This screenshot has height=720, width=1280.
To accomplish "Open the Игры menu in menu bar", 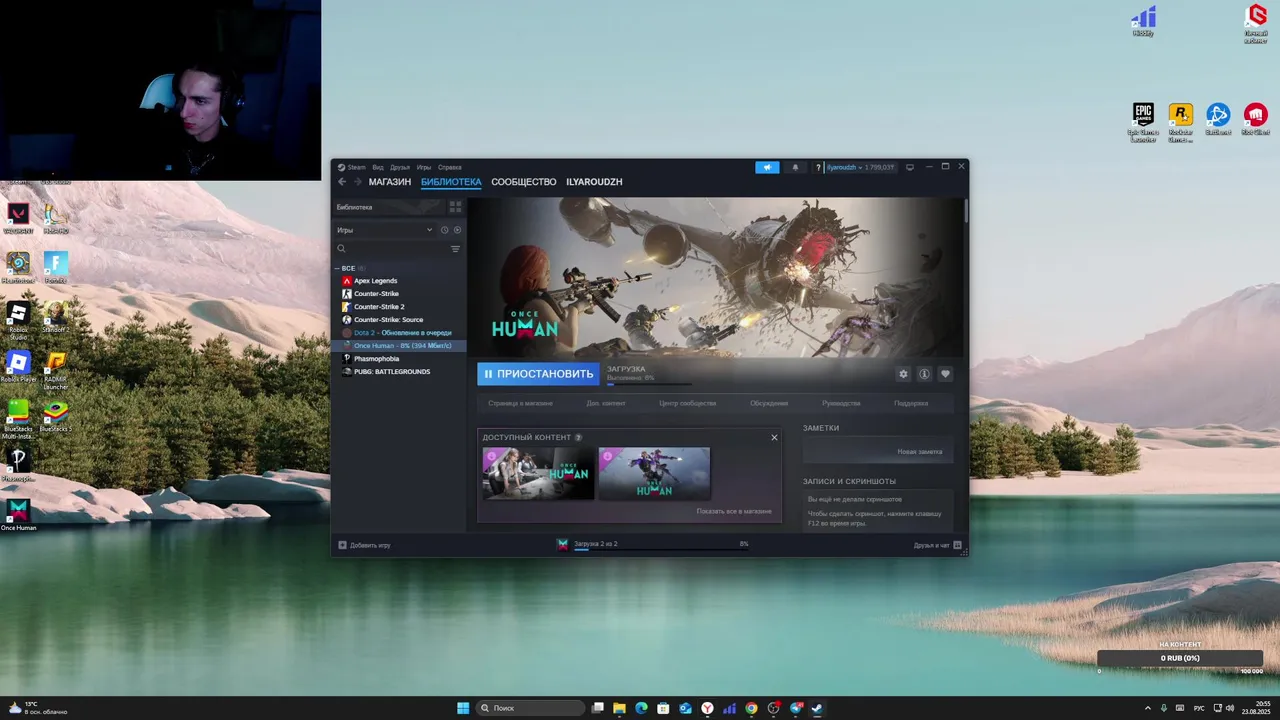I will pyautogui.click(x=424, y=167).
